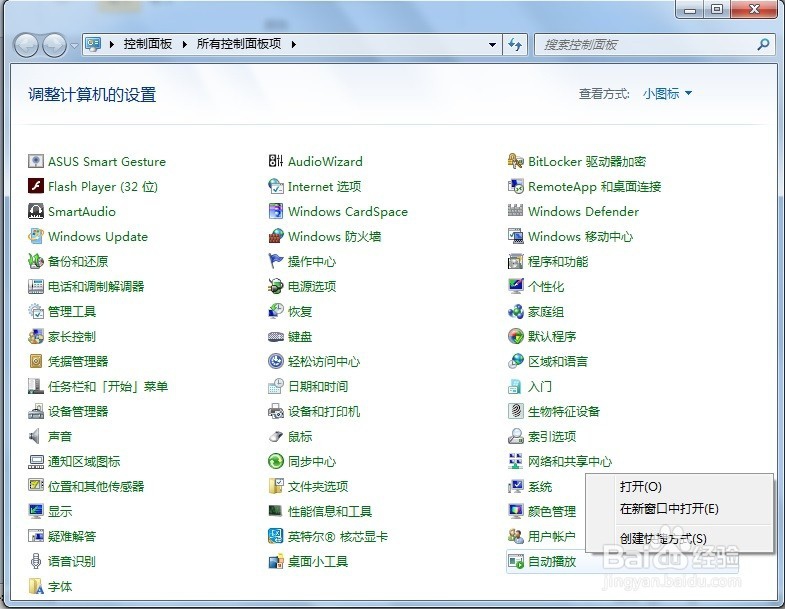Image resolution: width=785 pixels, height=609 pixels.
Task: Open the 英特尔® 核芯显卡 link
Action: (x=338, y=536)
